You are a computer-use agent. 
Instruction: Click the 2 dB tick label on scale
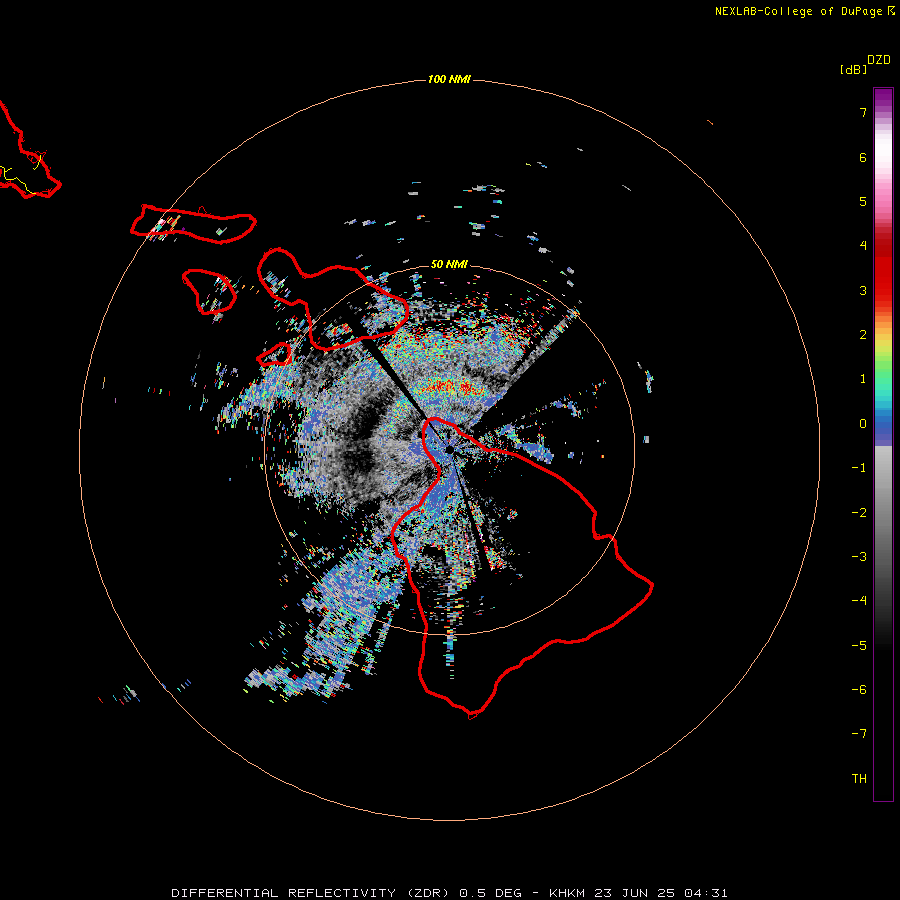863,335
